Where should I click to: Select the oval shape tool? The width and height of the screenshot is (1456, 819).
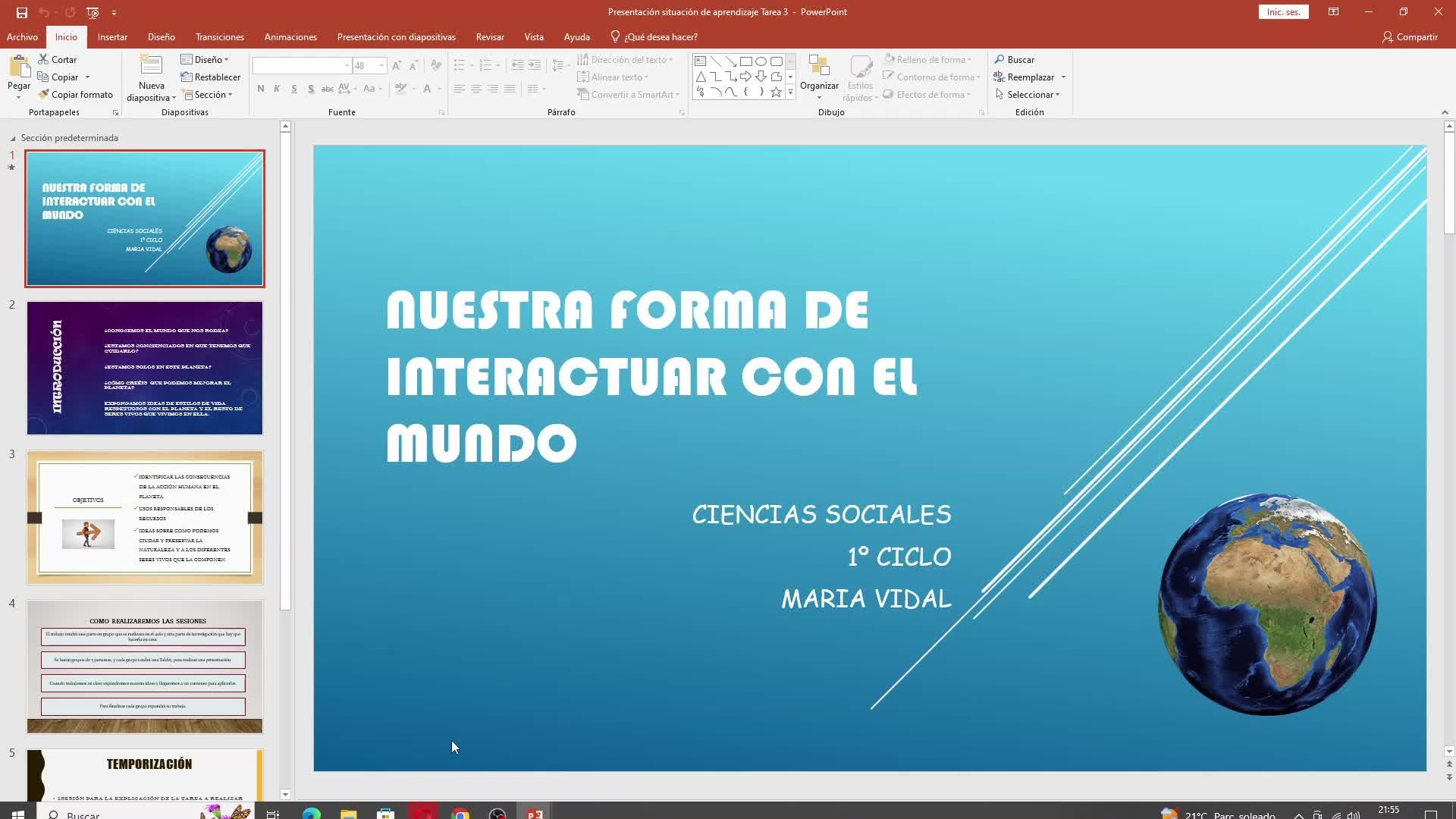click(x=761, y=61)
